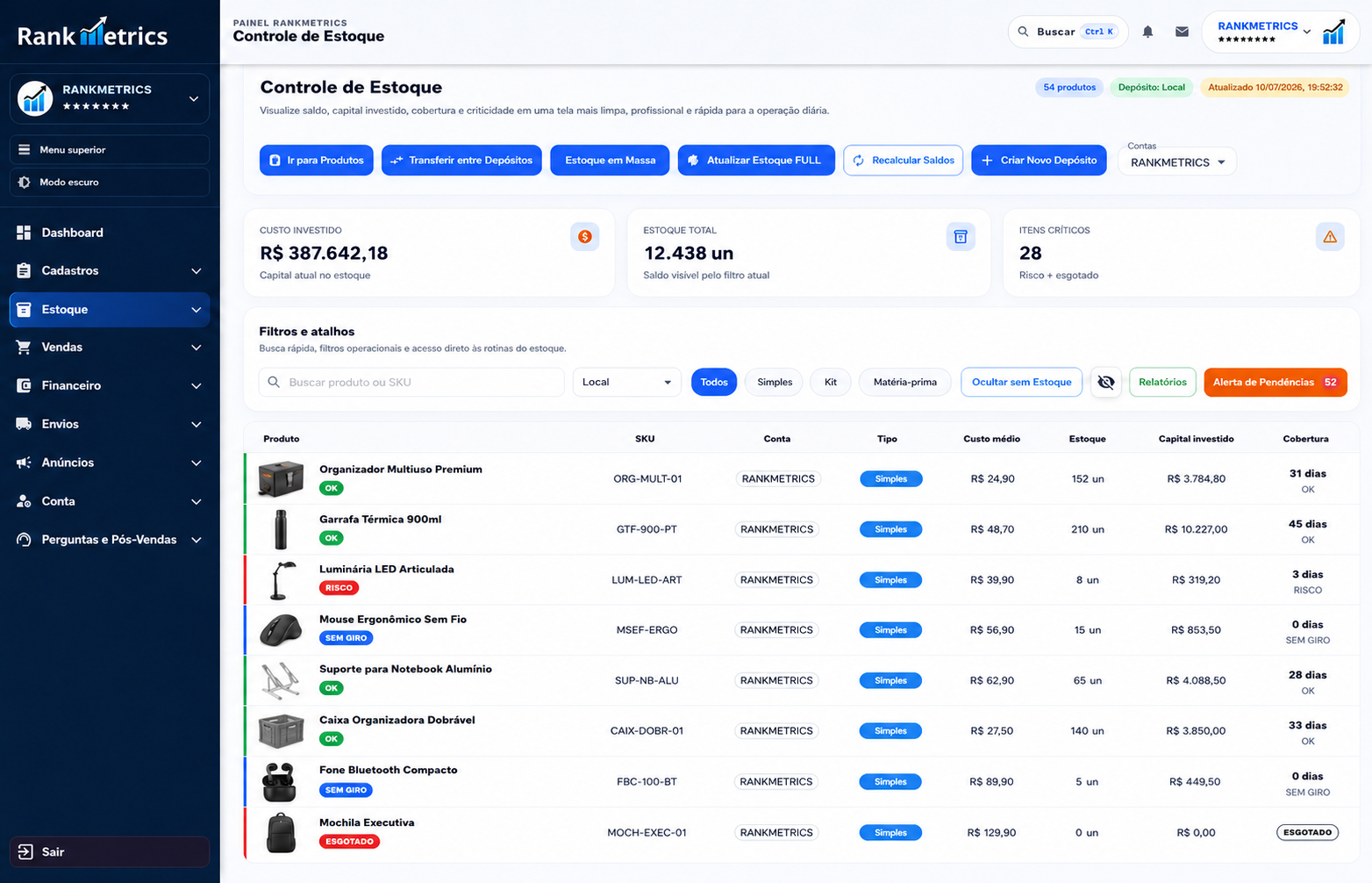Open the Estoque sidebar section
The height and width of the screenshot is (883, 1372).
point(110,310)
